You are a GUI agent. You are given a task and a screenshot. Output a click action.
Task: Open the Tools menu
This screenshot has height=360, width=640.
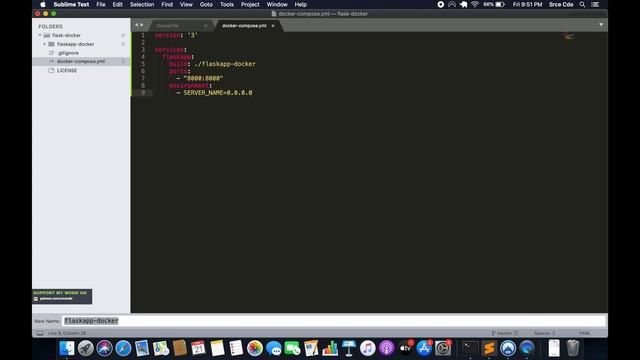(x=227, y=4)
